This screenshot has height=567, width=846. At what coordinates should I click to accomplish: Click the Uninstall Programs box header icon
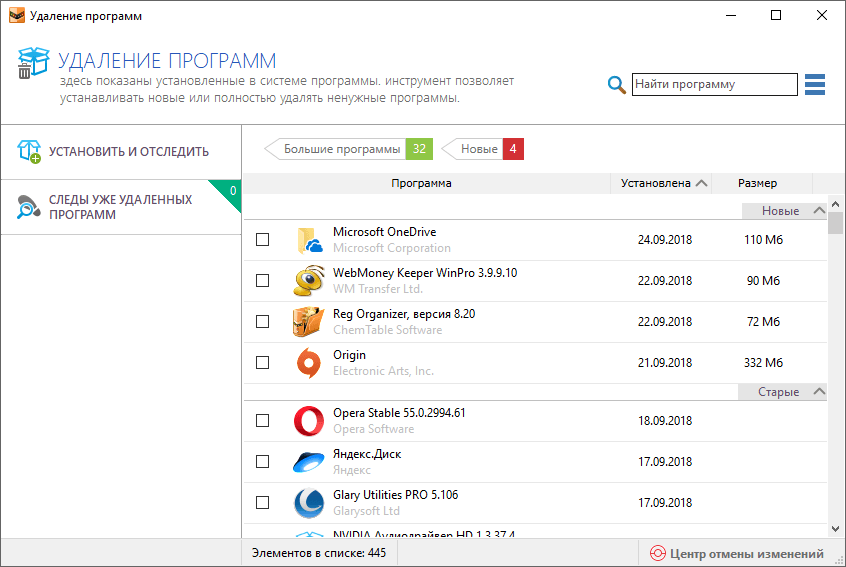coord(32,63)
